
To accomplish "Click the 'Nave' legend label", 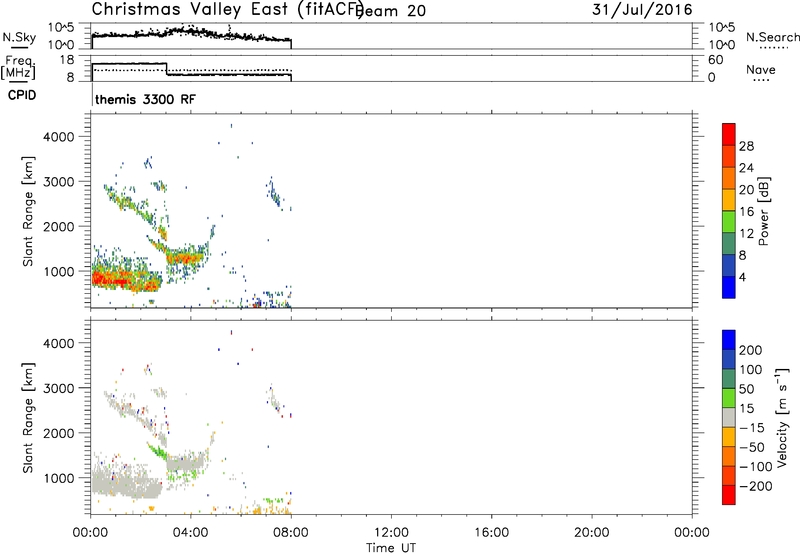I will 761,69.
